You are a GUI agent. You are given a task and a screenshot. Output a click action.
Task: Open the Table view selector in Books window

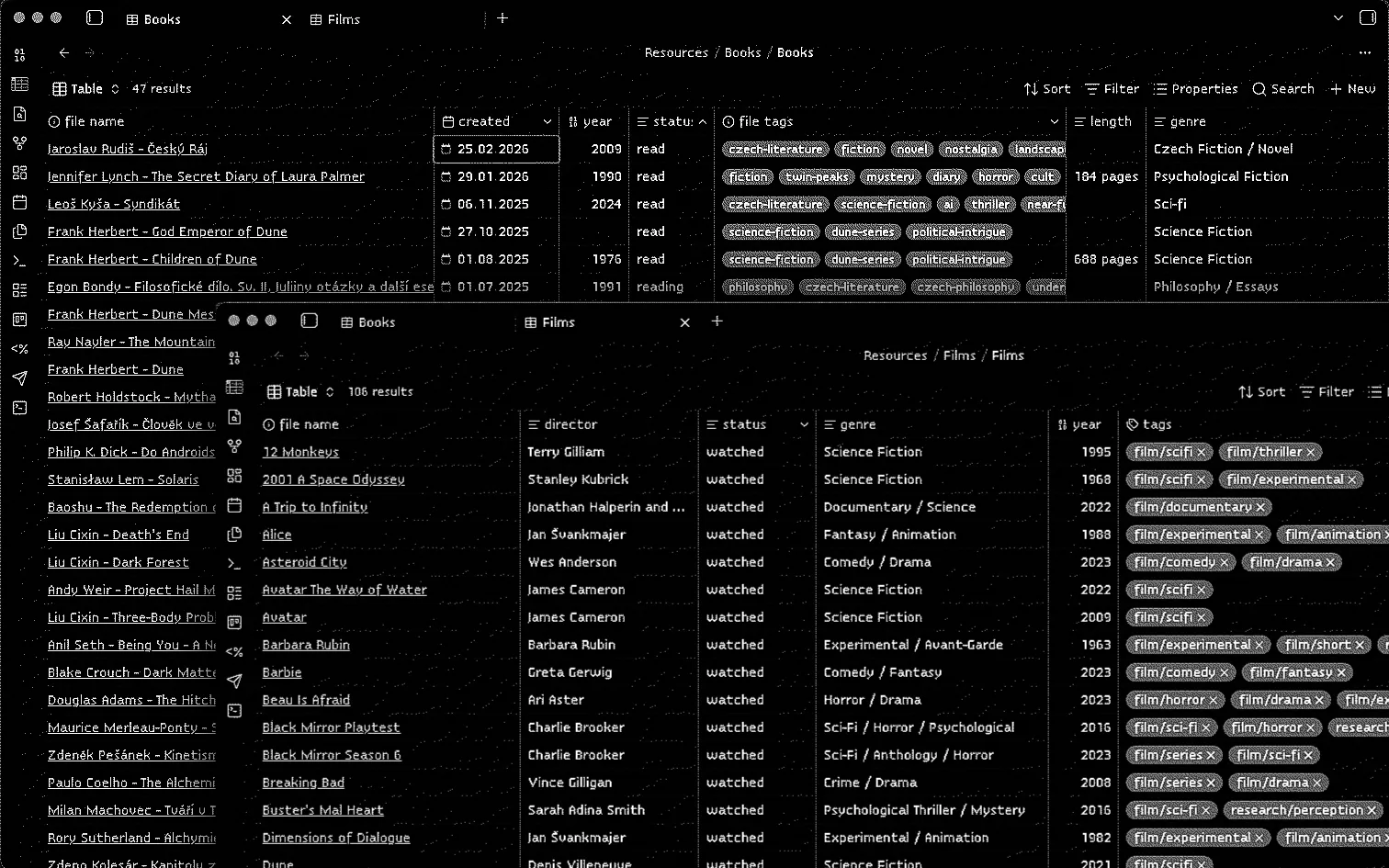(86, 89)
